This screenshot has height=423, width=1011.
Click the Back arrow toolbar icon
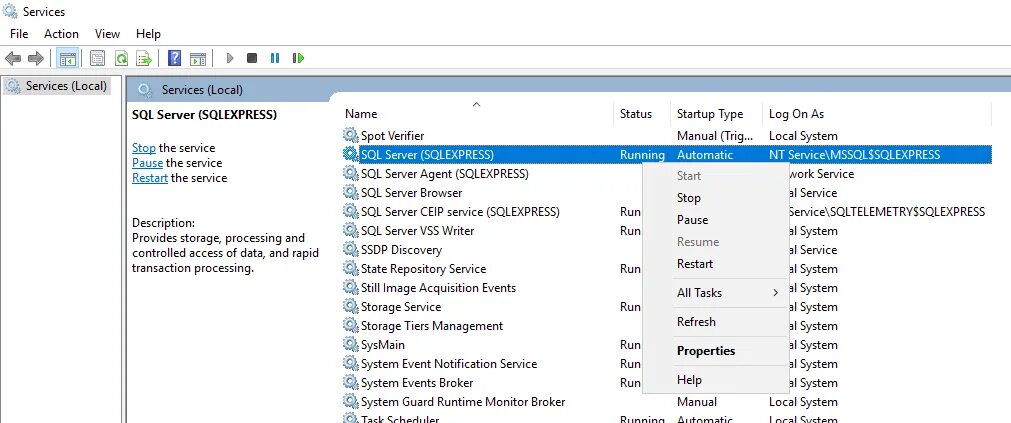point(12,59)
